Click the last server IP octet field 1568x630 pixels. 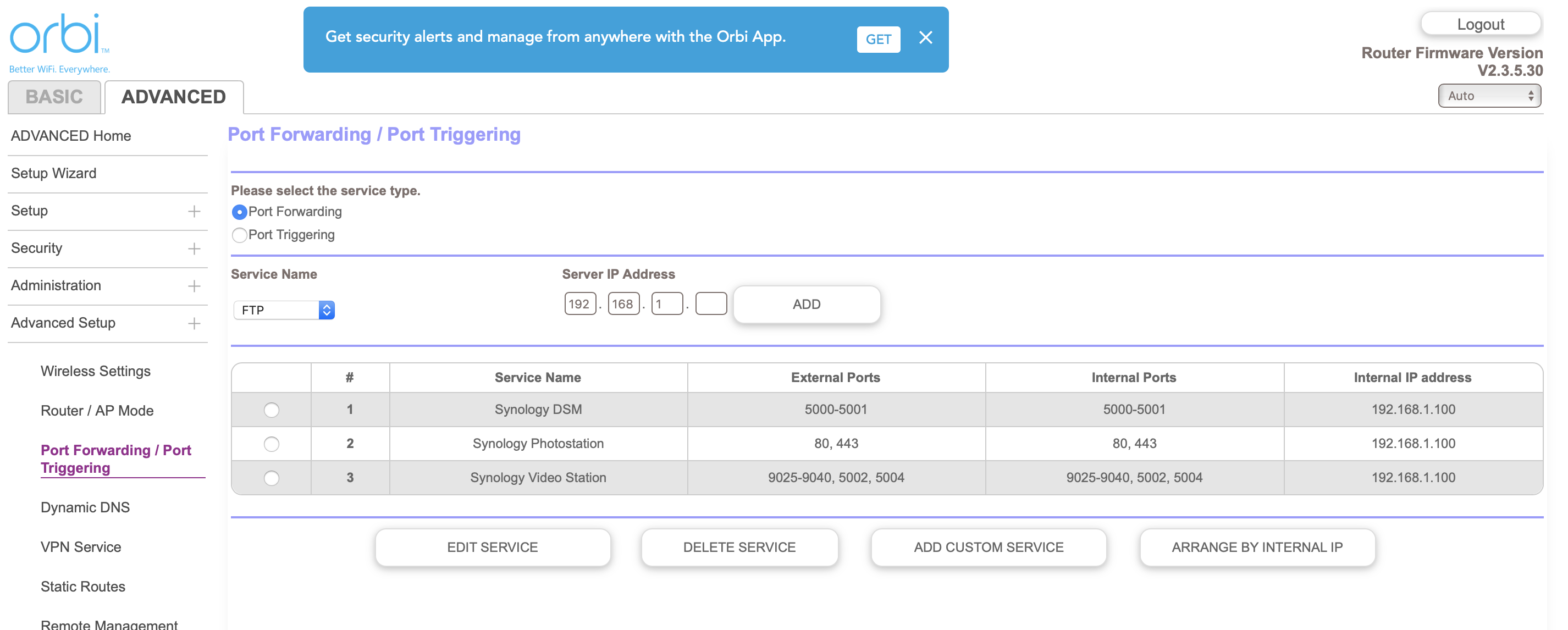tap(710, 304)
